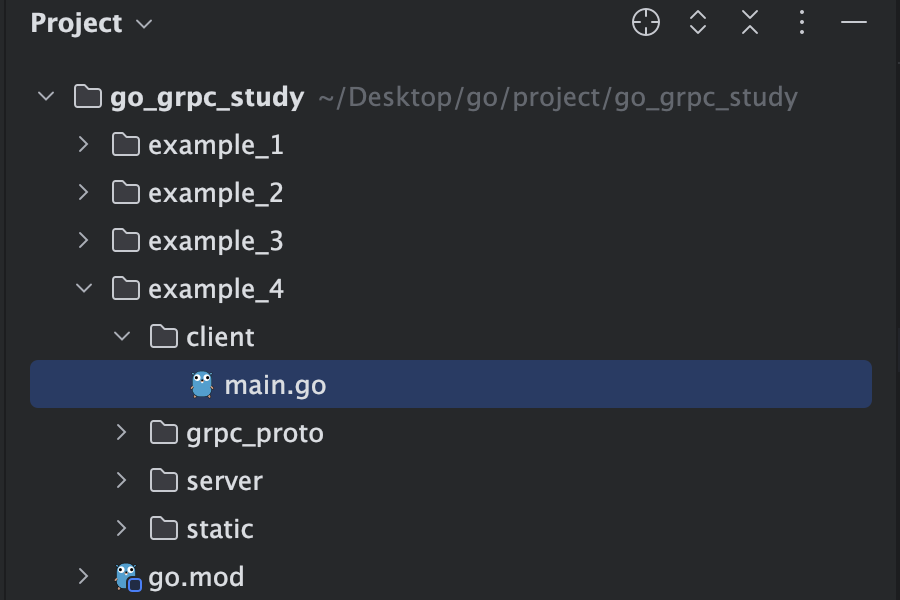The width and height of the screenshot is (900, 600).
Task: Click the go.mod module file icon
Action: pyautogui.click(x=128, y=577)
